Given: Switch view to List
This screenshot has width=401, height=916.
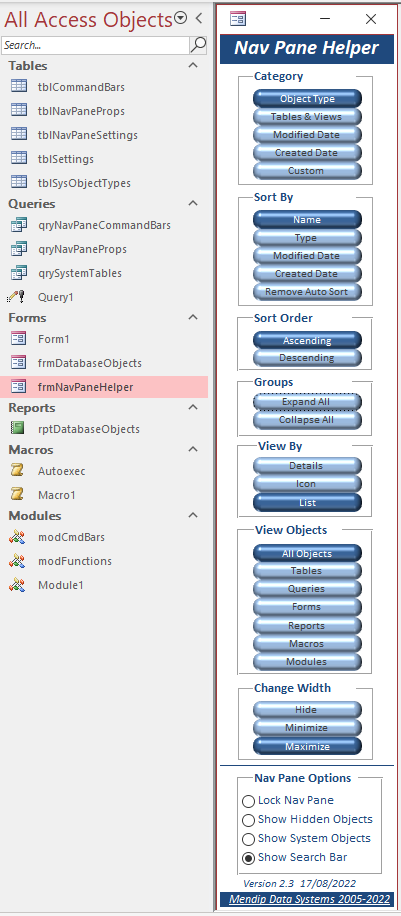Looking at the screenshot, I should point(307,502).
